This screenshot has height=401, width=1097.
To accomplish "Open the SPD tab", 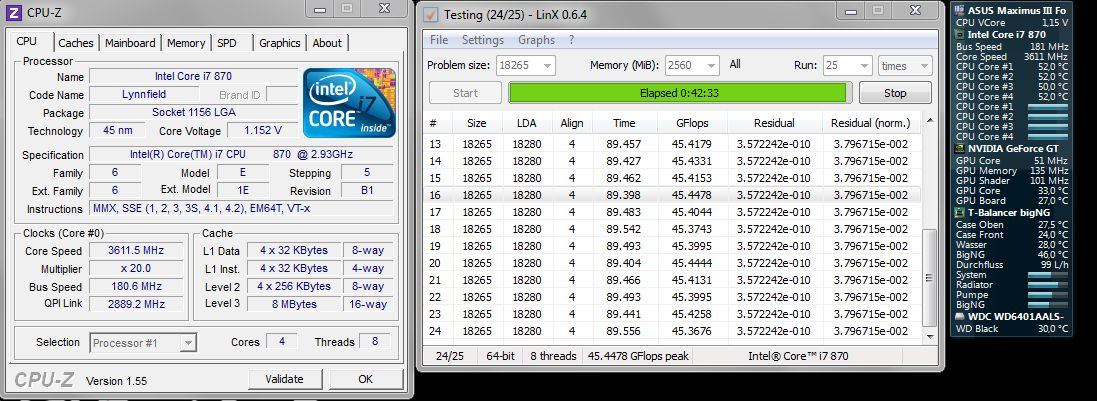I will click(227, 43).
